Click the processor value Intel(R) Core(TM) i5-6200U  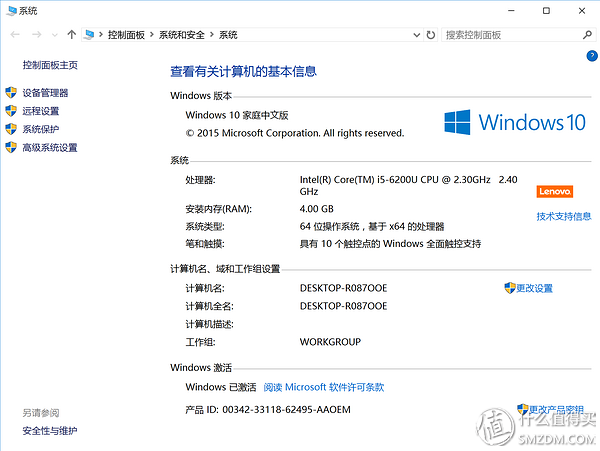point(409,185)
